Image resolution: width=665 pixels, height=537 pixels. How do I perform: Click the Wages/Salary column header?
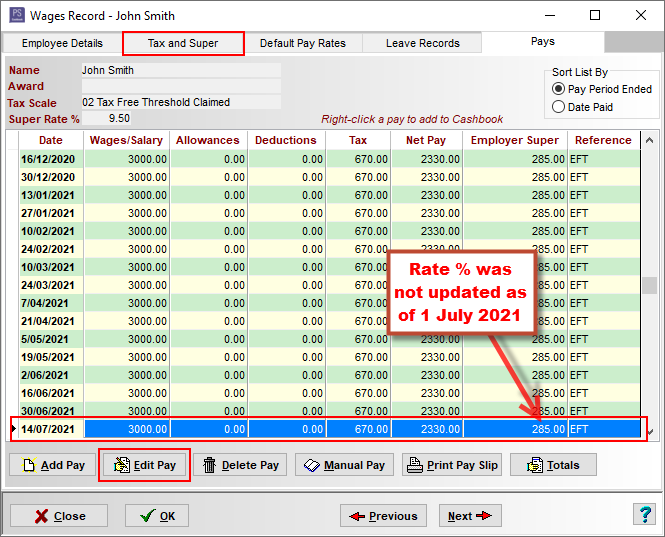click(x=126, y=140)
